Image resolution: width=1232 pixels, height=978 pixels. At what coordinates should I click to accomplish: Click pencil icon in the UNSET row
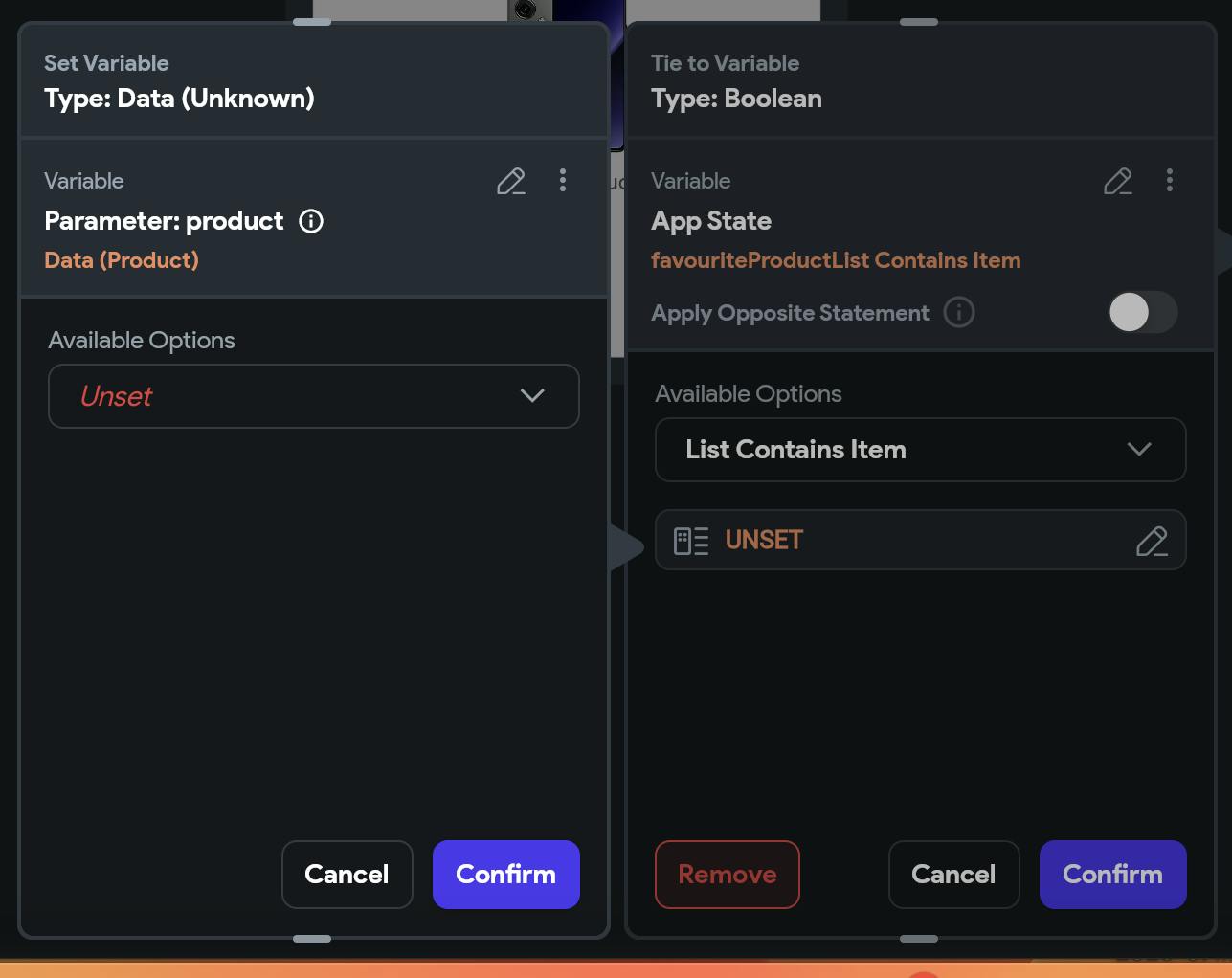(1152, 541)
